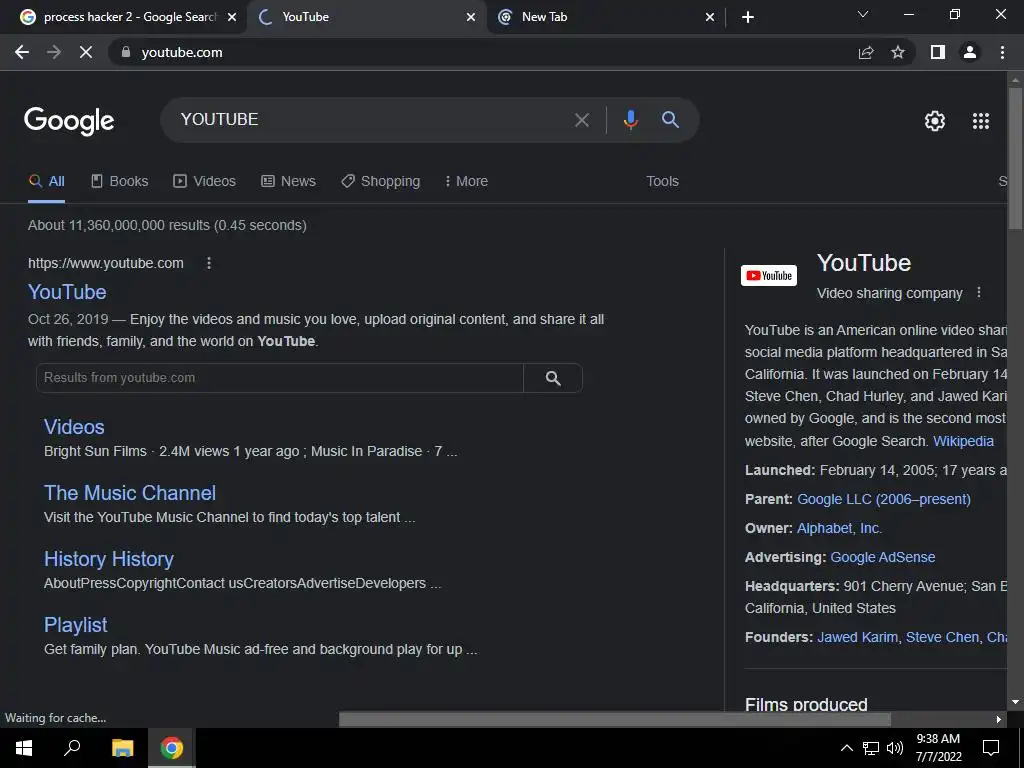1024x768 pixels.
Task: Close the YouTube tab
Action: (471, 18)
